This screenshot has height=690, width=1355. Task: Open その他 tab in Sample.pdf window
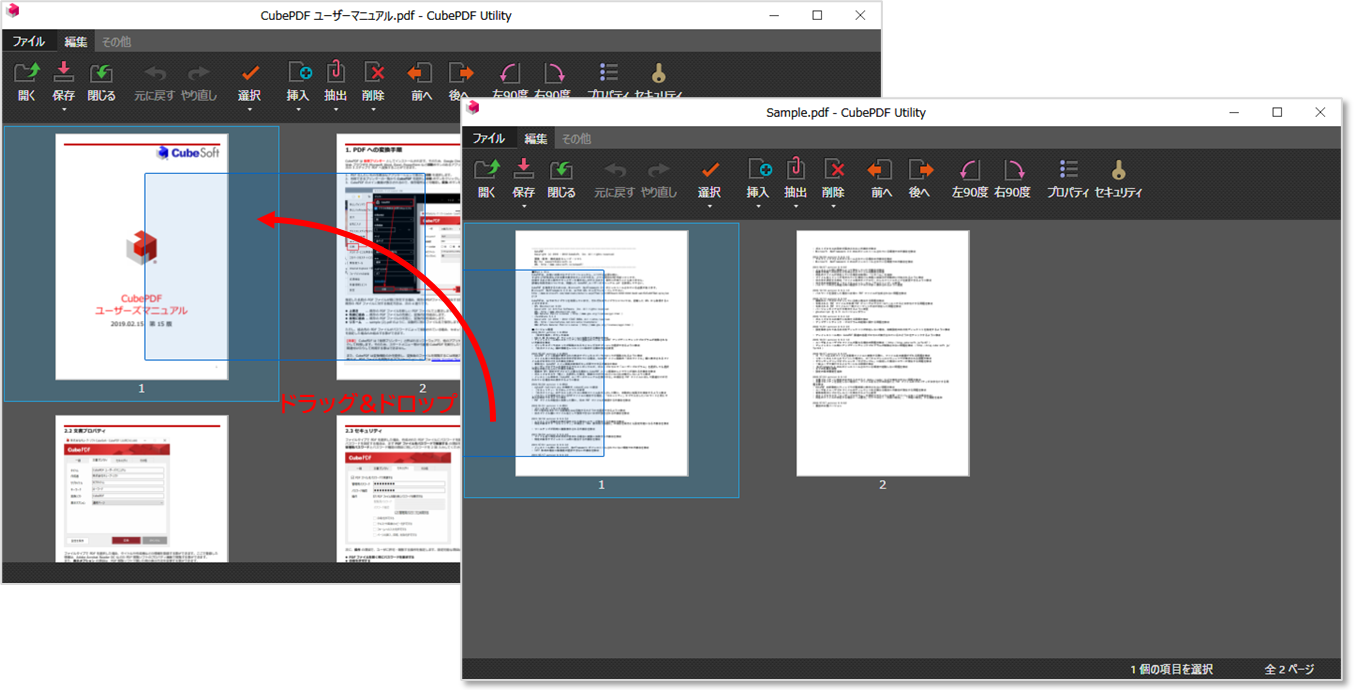click(576, 138)
